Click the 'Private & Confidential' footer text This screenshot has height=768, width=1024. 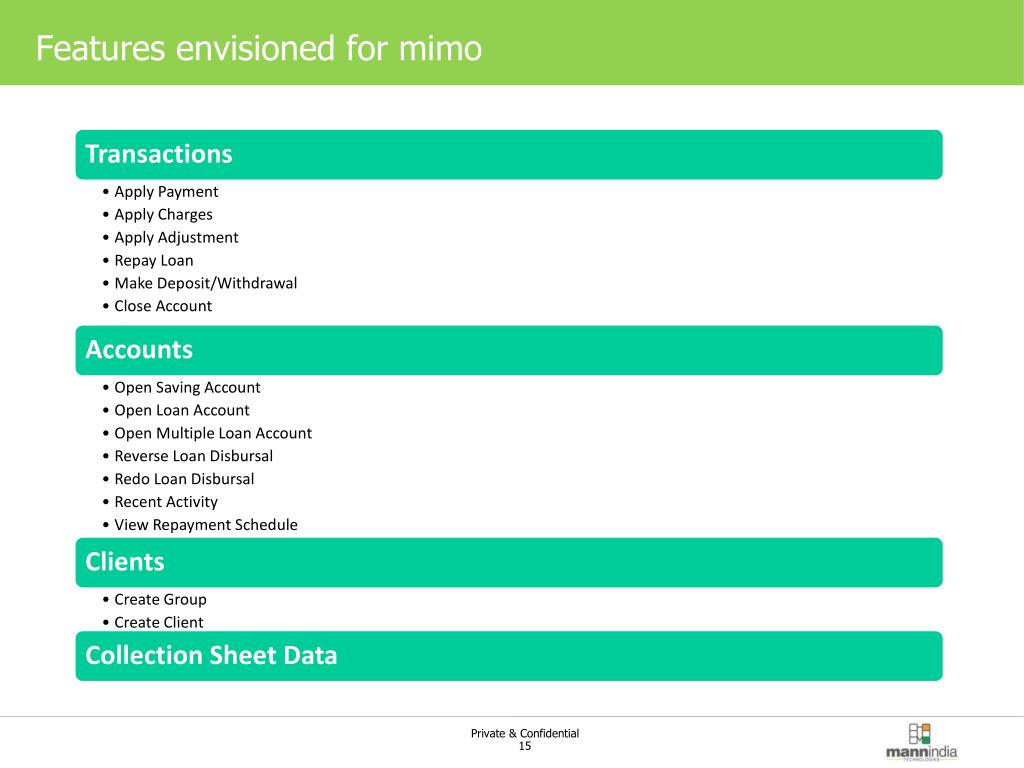pos(525,733)
